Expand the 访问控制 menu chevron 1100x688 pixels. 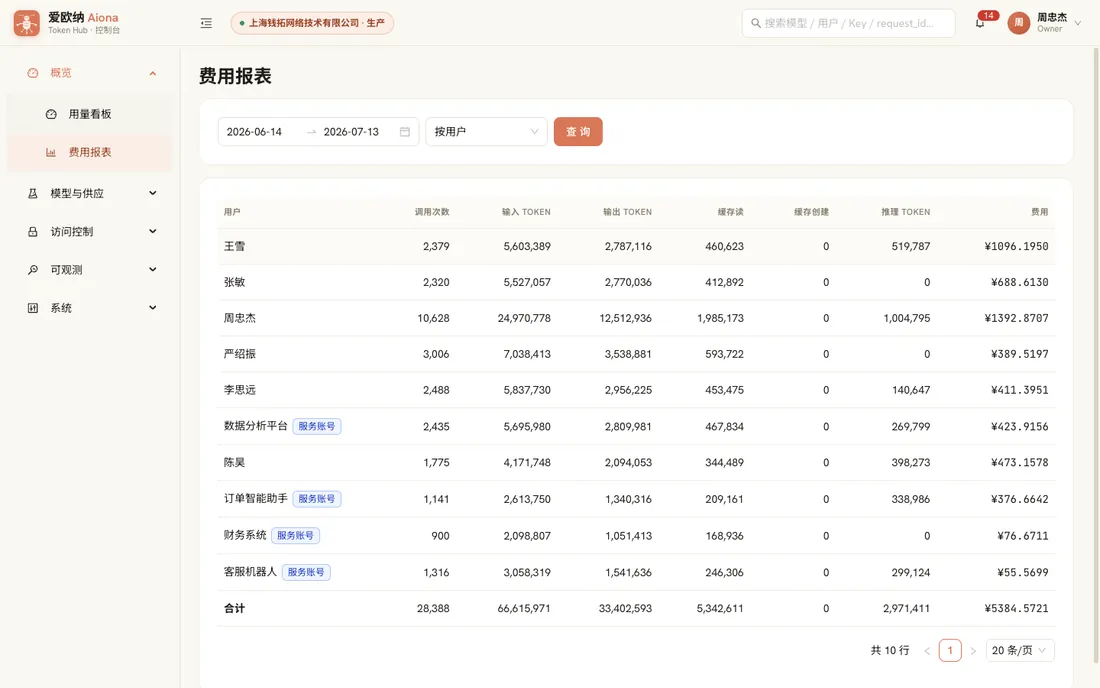[x=153, y=231]
